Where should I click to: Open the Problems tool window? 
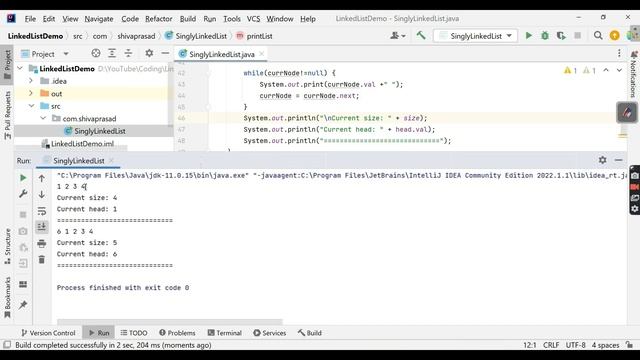coord(177,333)
